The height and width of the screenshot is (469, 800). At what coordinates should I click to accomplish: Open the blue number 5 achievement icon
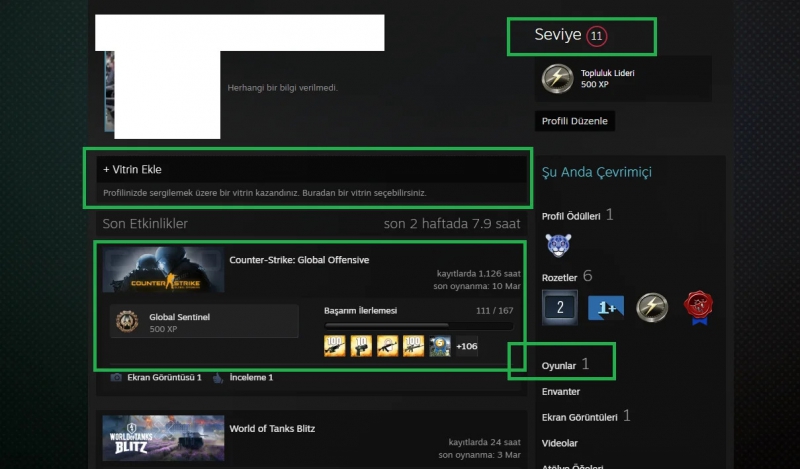[440, 345]
